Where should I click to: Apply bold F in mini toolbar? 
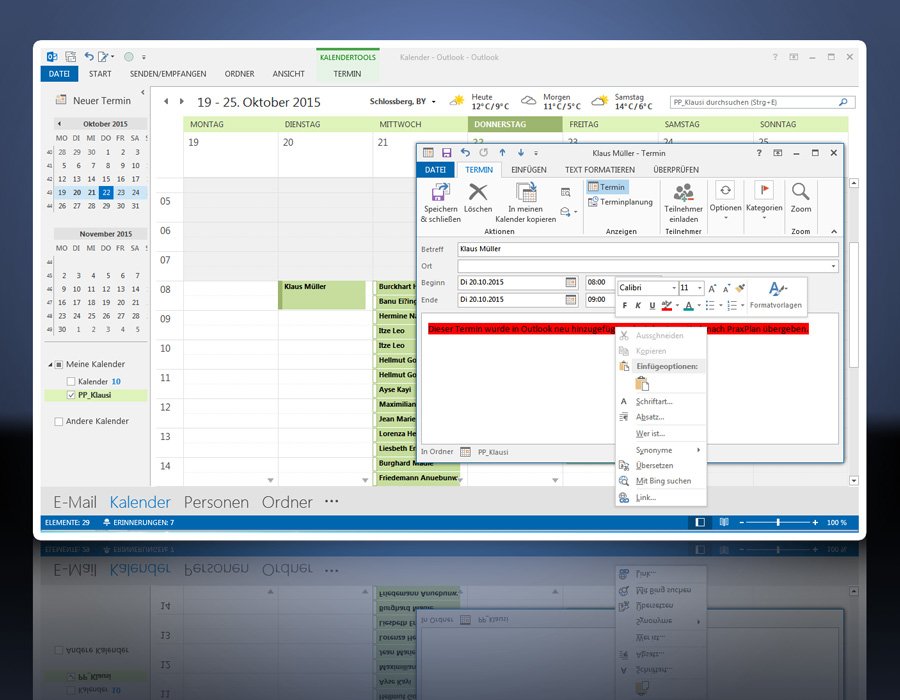click(624, 305)
